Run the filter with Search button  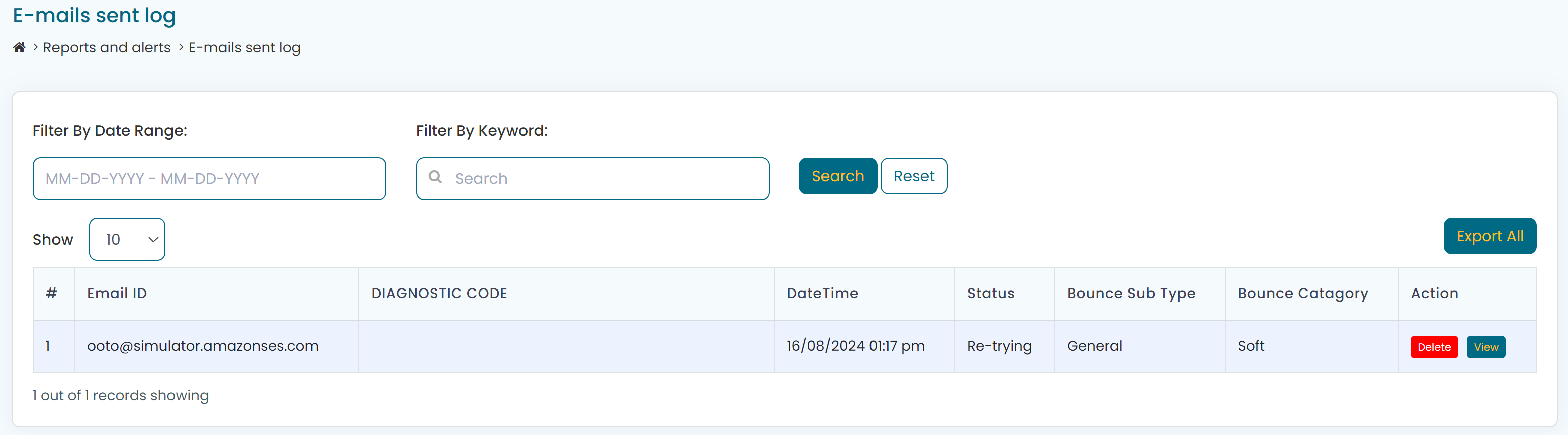tap(837, 176)
